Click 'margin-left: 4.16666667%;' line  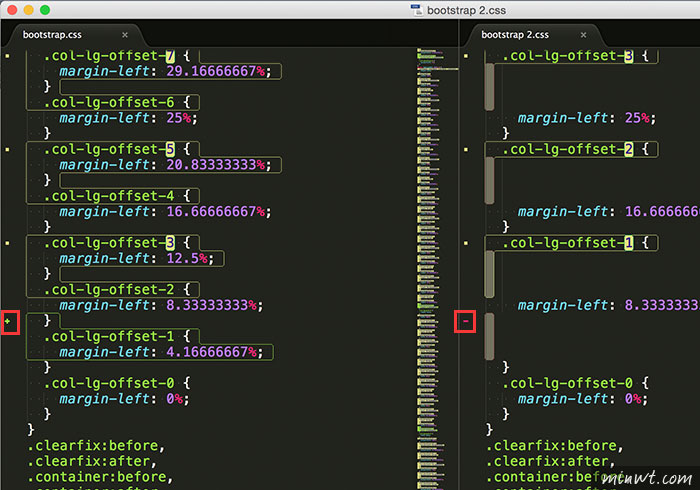[x=161, y=353]
